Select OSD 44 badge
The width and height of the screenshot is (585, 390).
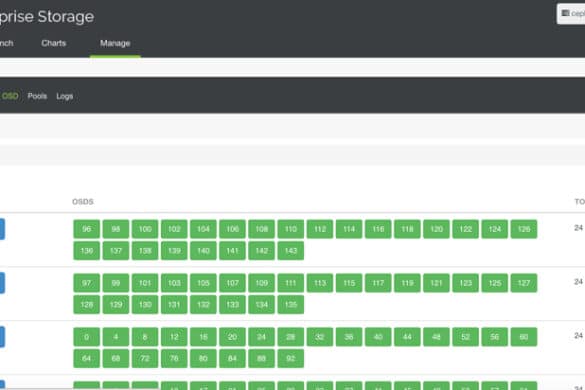[x=407, y=337]
